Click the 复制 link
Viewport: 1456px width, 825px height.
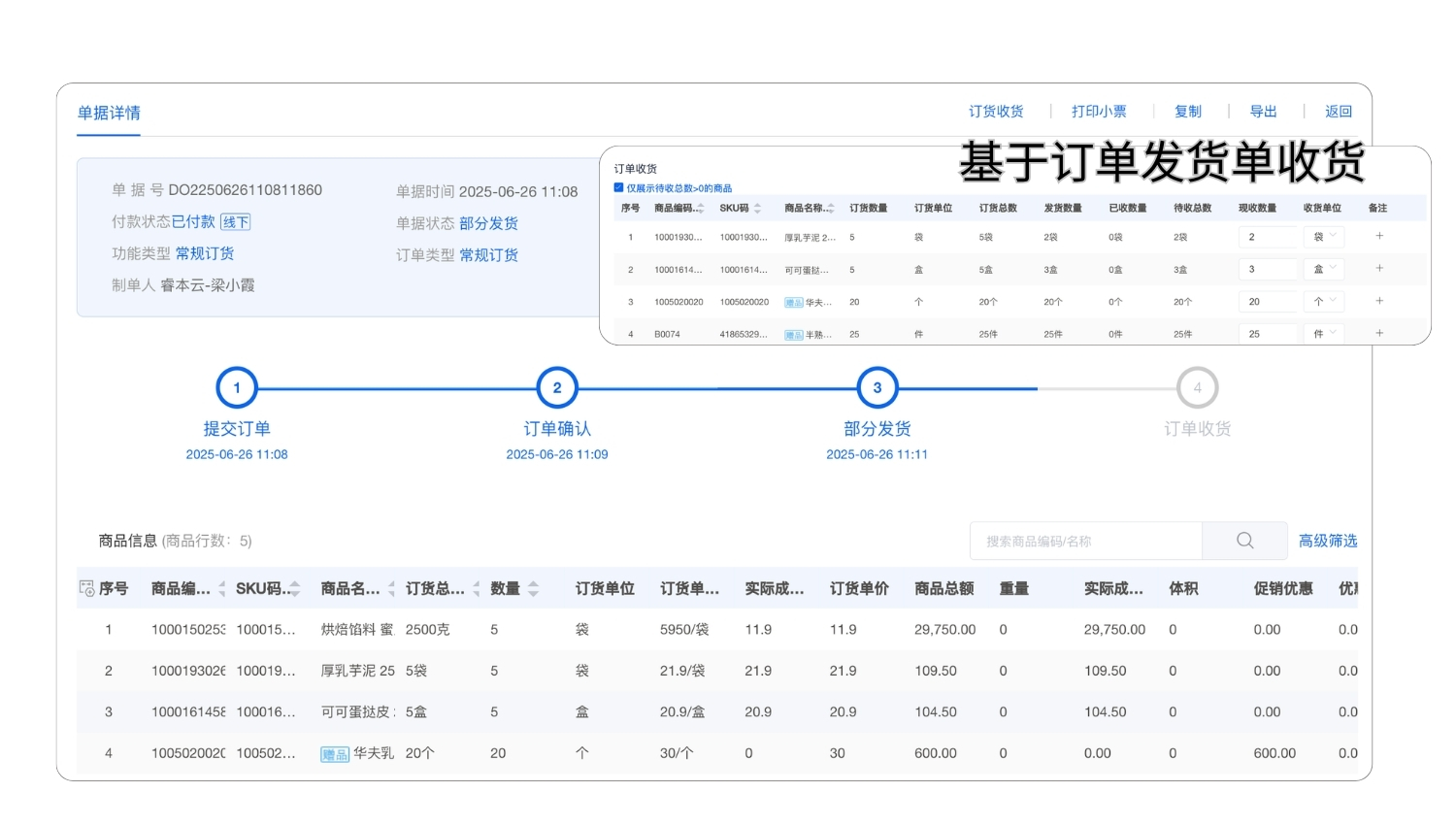tap(1188, 112)
